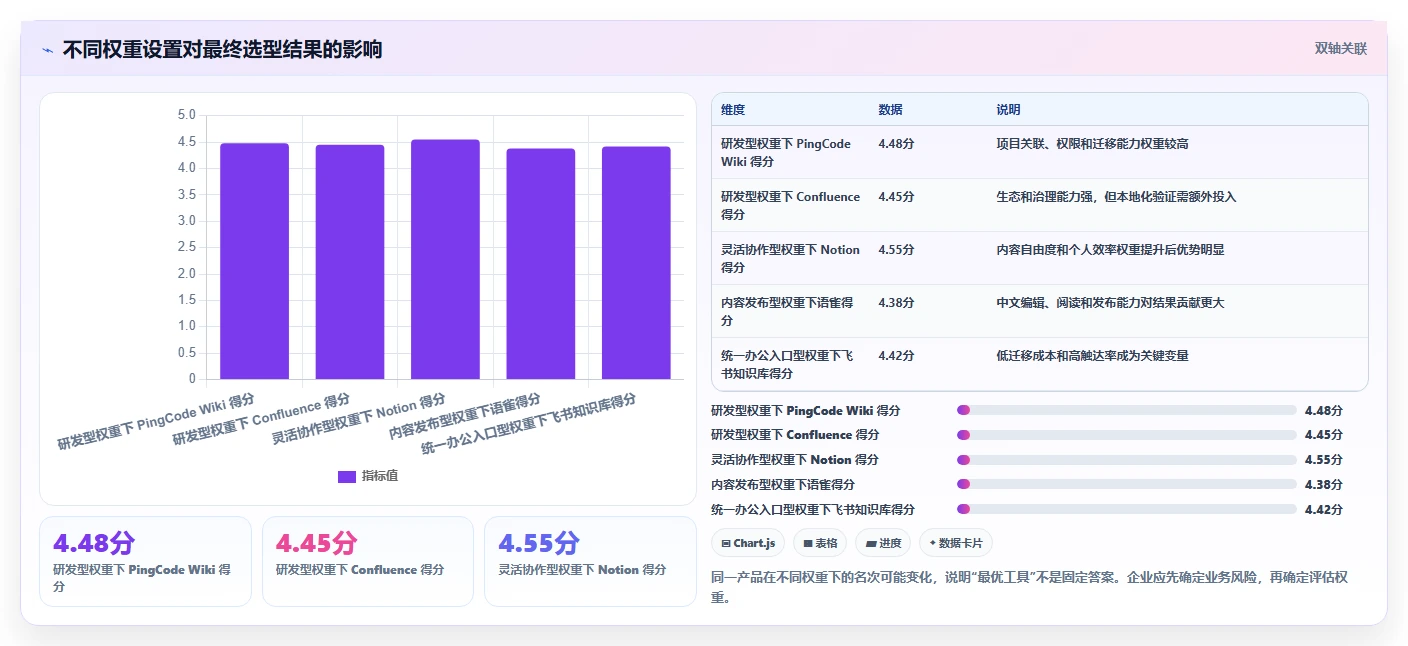Select the 进度 tag chip
The image size is (1408, 646).
[883, 543]
